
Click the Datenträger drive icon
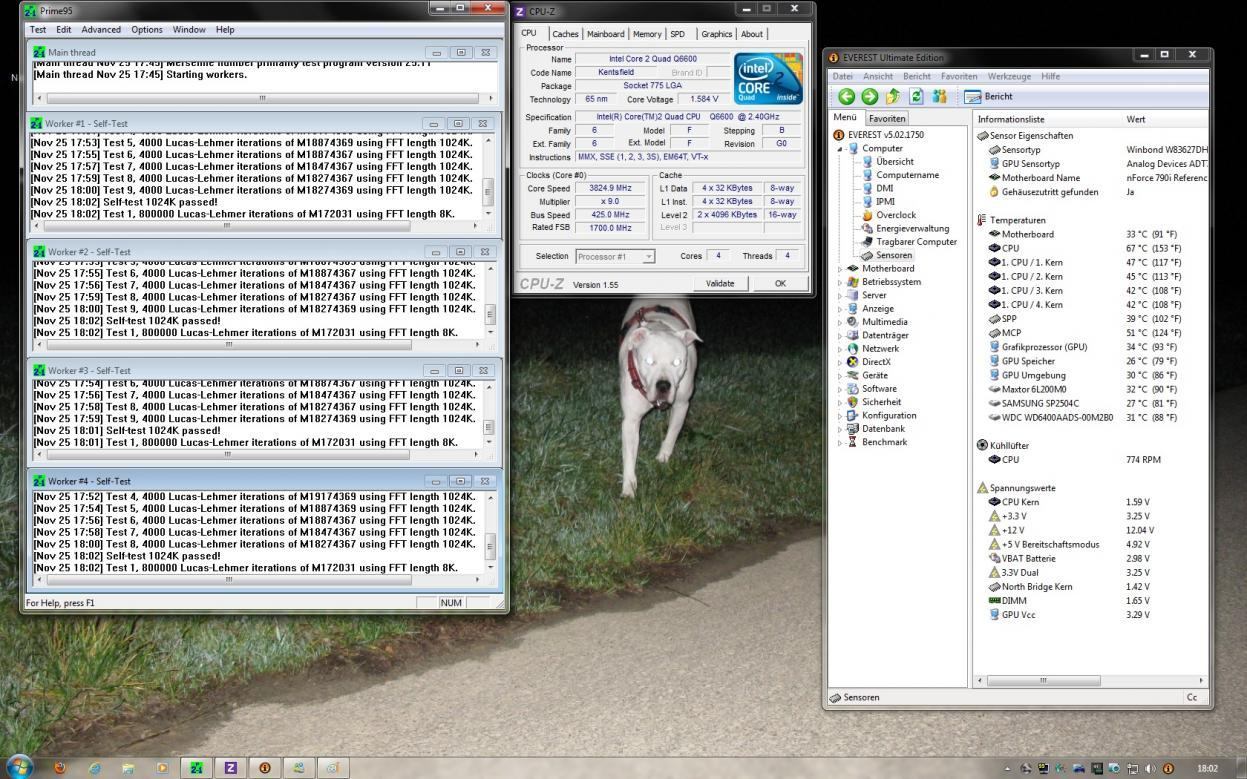853,335
